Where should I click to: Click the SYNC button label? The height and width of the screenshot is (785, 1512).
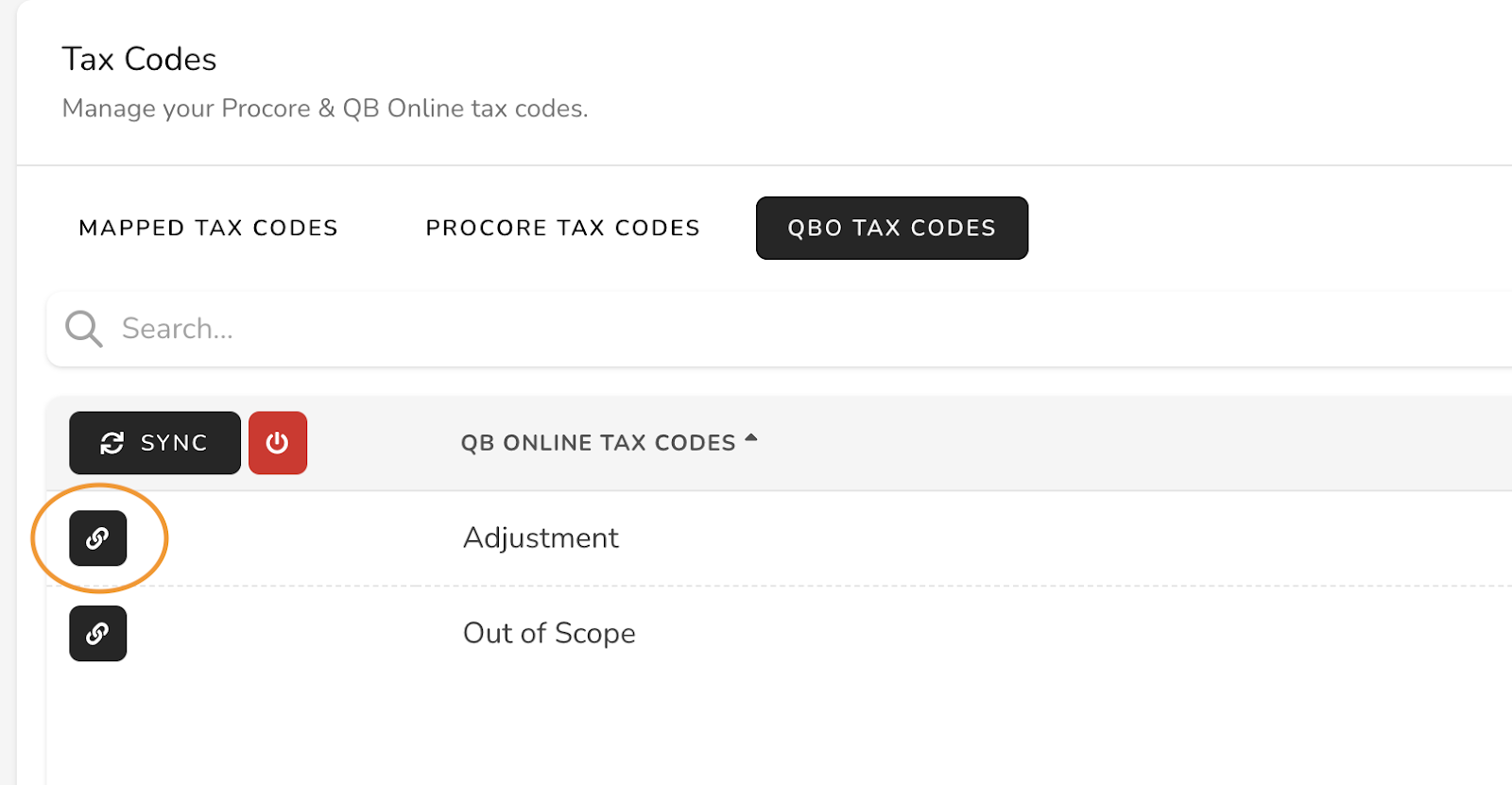point(174,443)
